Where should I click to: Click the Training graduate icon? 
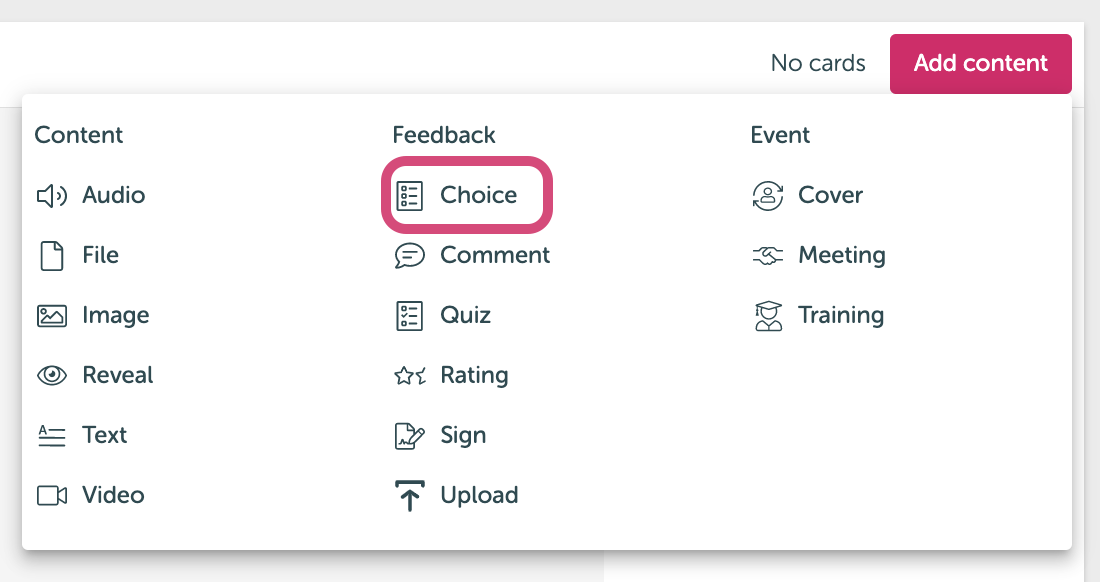click(768, 316)
